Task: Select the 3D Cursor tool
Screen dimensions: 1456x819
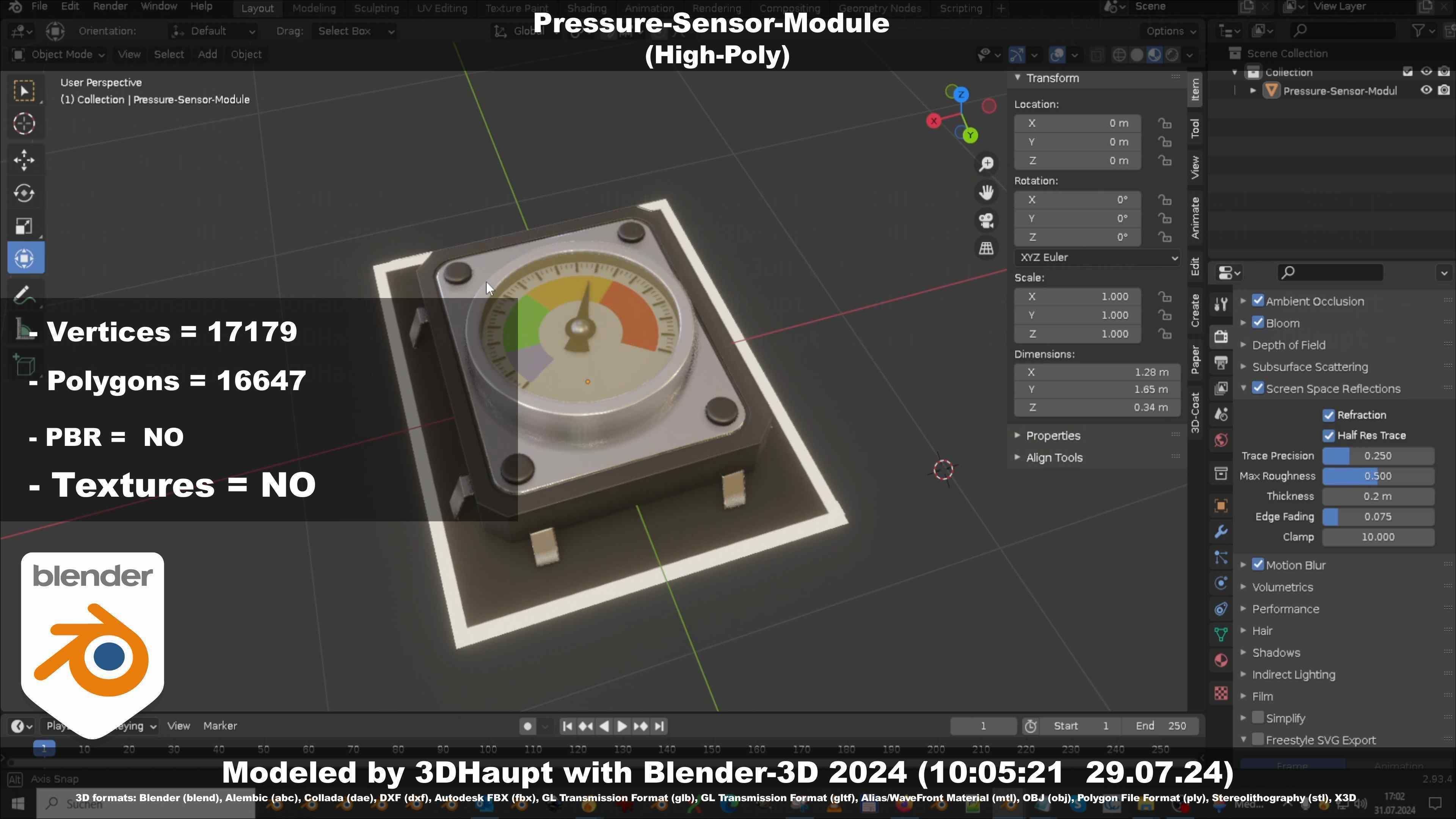Action: pyautogui.click(x=24, y=124)
